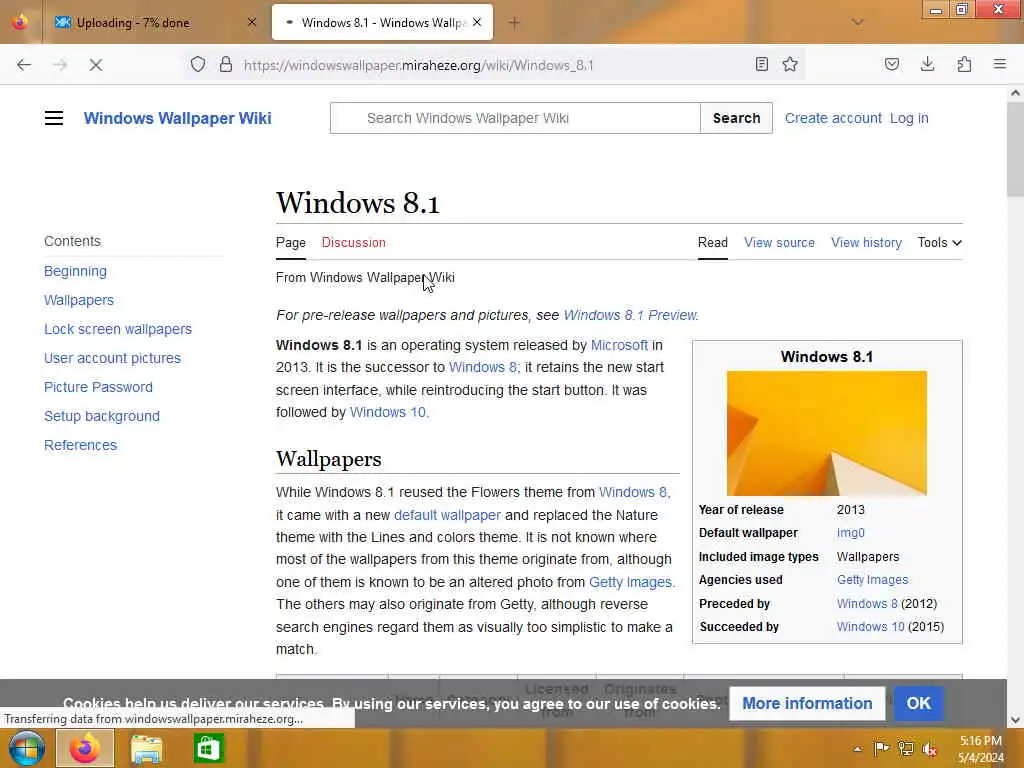Viewport: 1024px width, 768px height.
Task: Open the Windows 8.1 Preview link
Action: point(630,315)
